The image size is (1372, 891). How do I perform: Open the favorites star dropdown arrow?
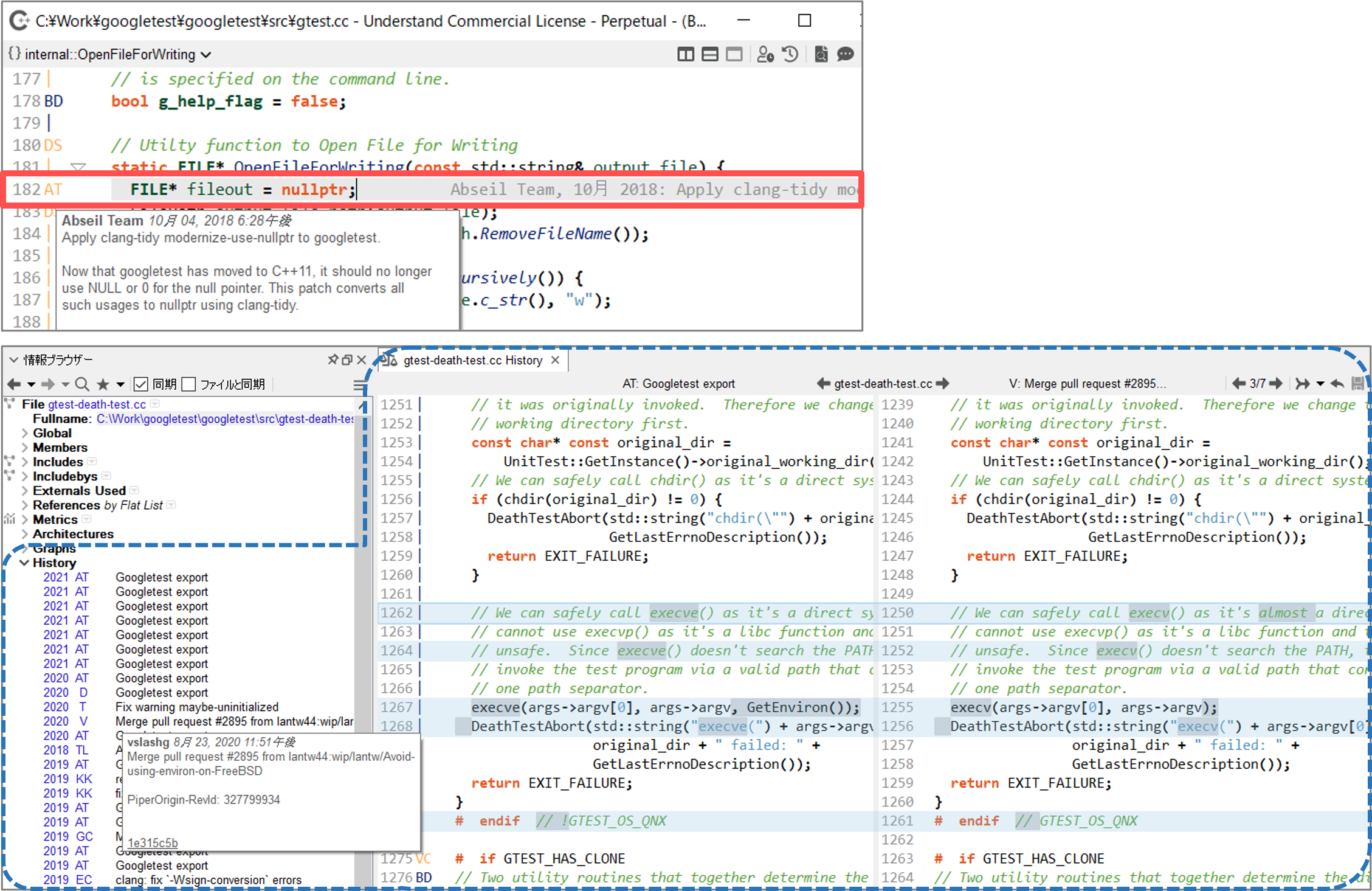point(120,384)
